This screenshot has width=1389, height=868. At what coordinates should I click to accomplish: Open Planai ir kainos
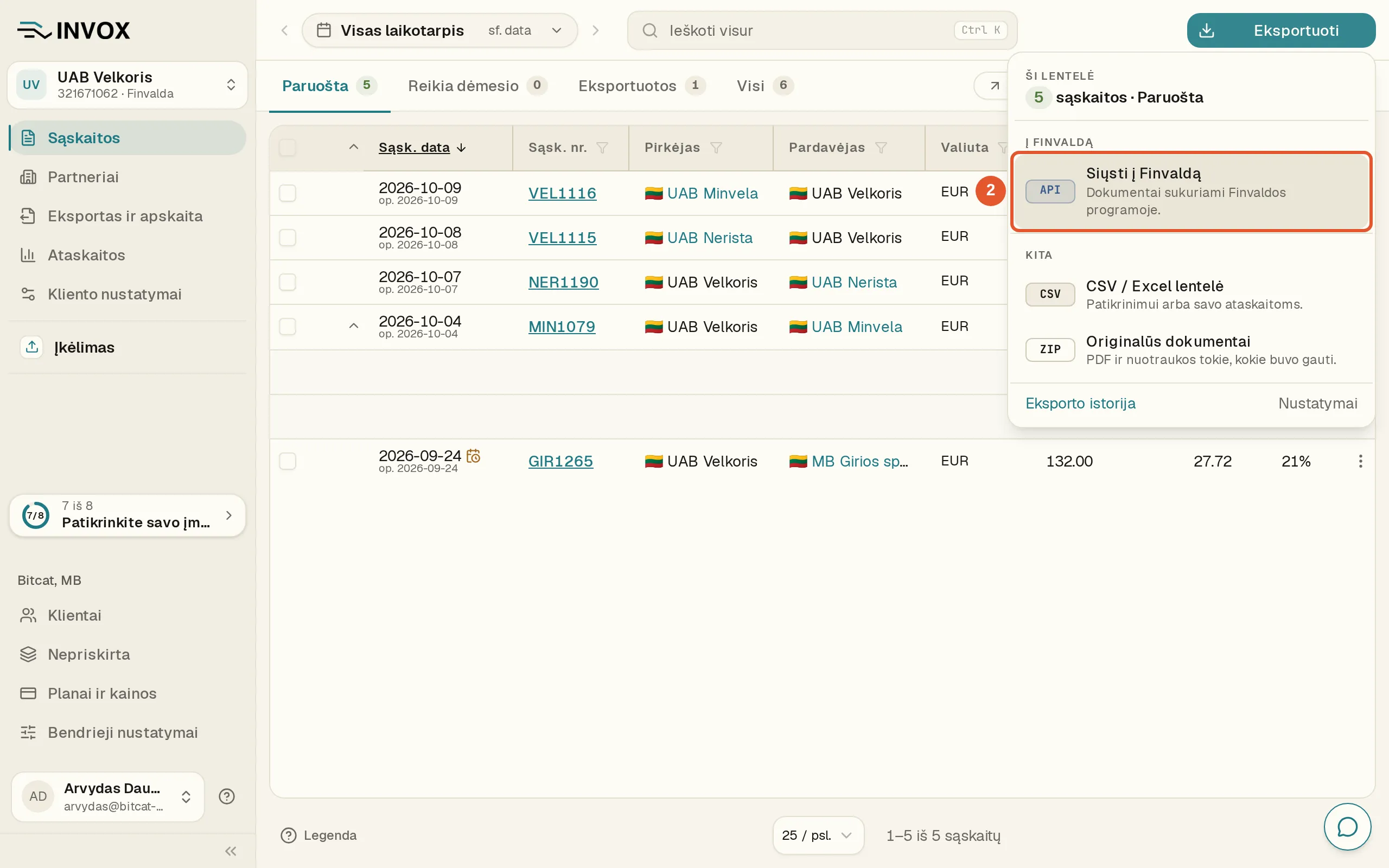pos(128,693)
